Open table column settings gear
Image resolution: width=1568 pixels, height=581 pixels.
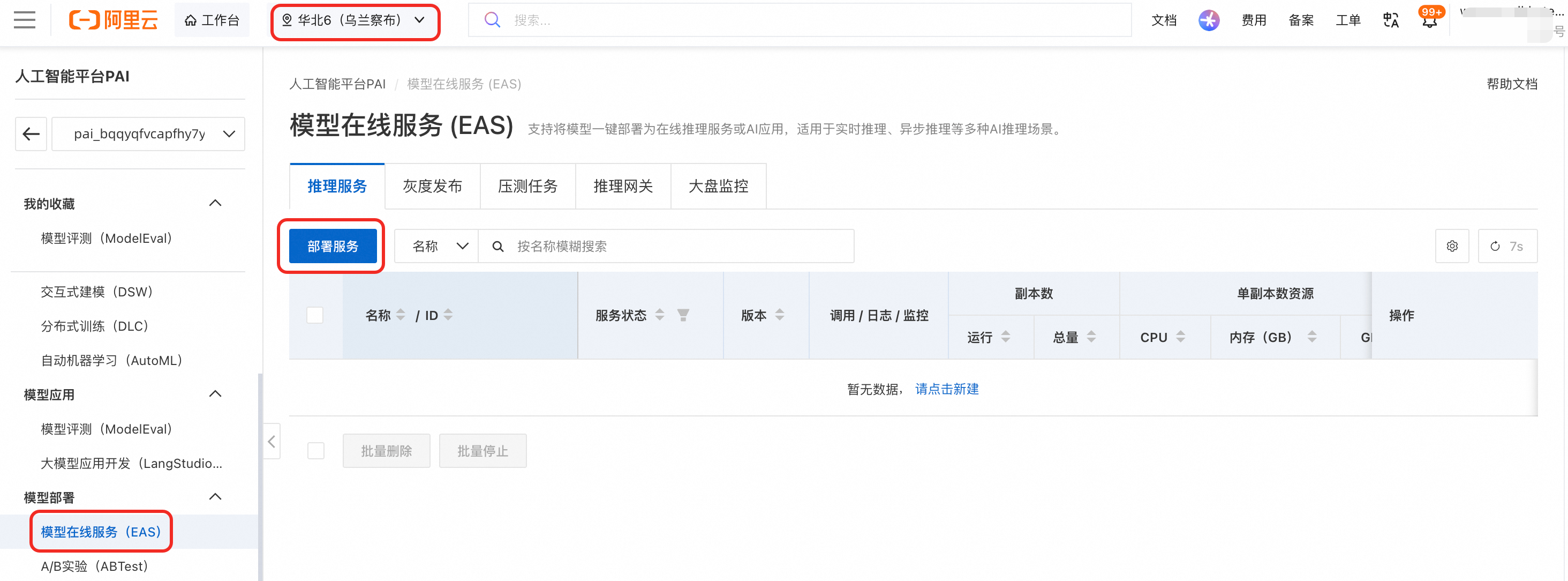coord(1452,246)
